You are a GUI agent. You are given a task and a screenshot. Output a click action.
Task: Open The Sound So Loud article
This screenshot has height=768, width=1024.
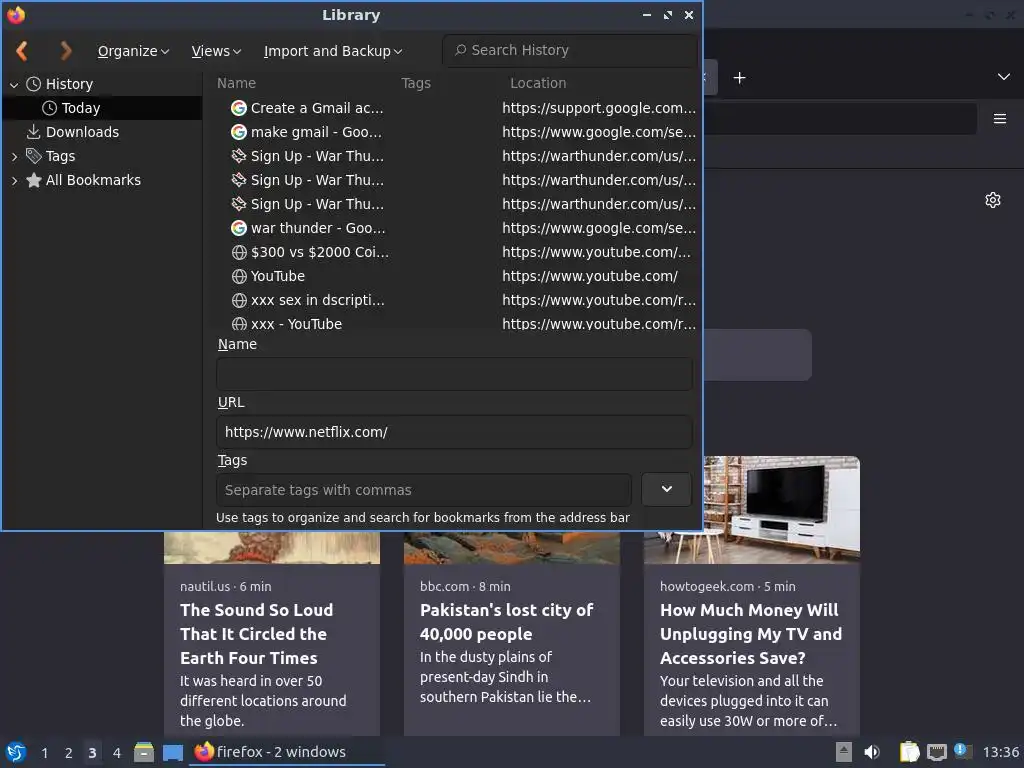pyautogui.click(x=256, y=633)
